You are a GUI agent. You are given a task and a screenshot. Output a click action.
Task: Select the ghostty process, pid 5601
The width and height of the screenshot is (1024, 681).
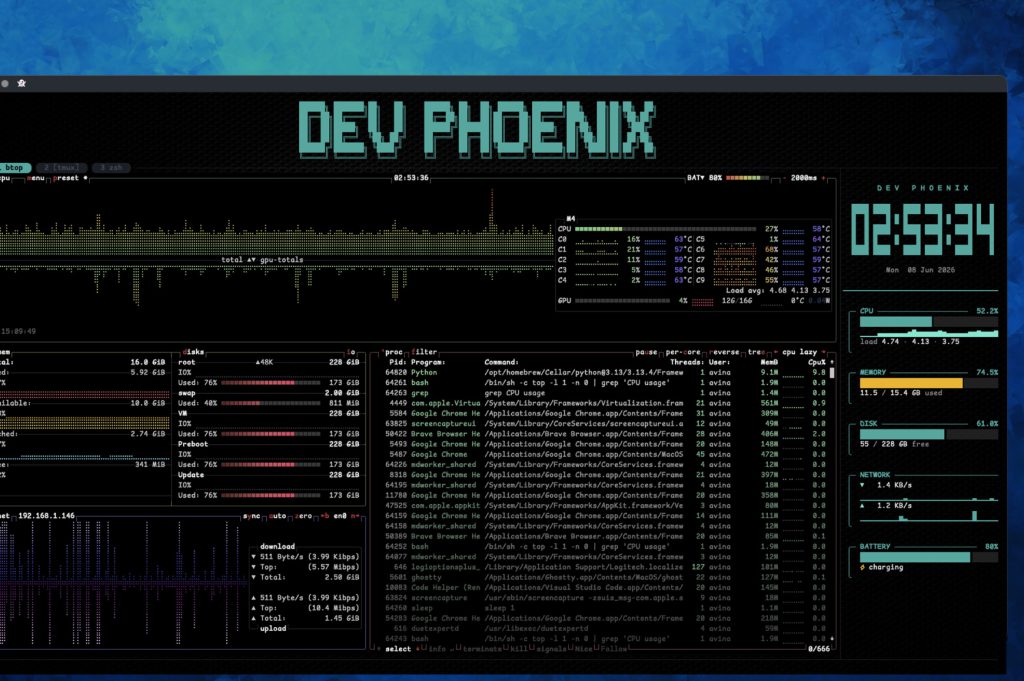click(605, 577)
